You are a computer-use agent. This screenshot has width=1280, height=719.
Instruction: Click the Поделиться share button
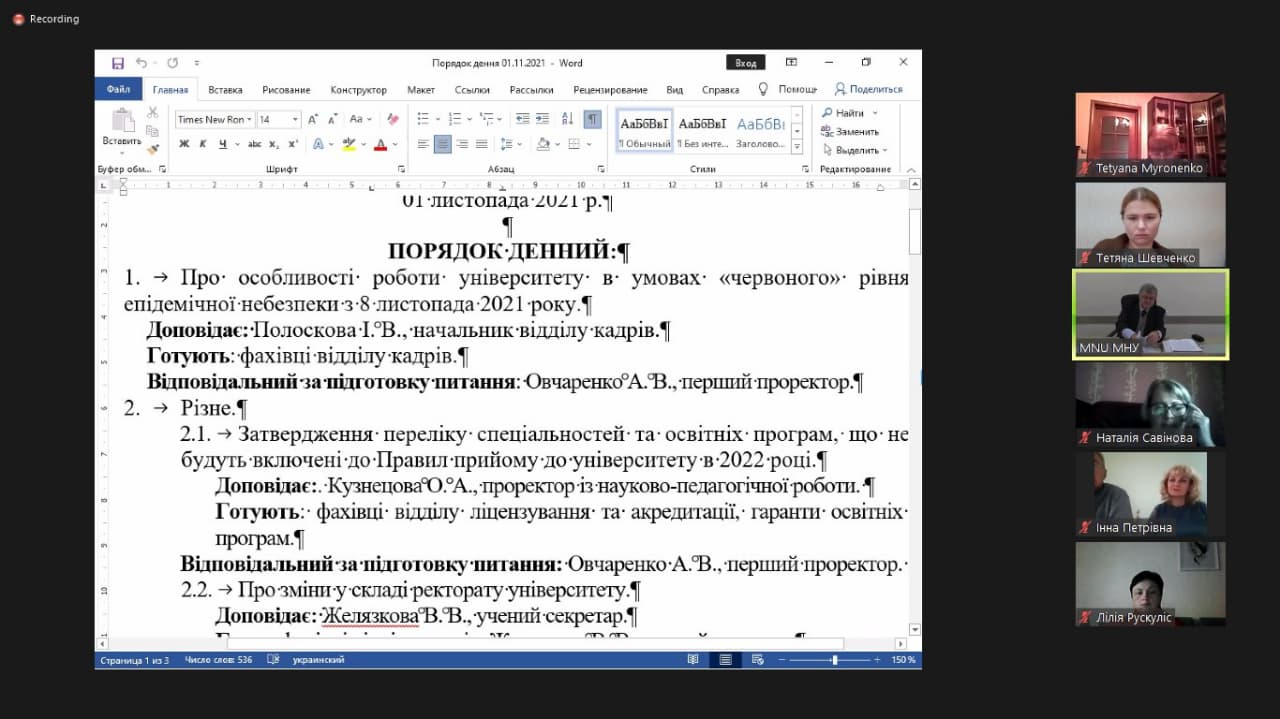click(869, 89)
